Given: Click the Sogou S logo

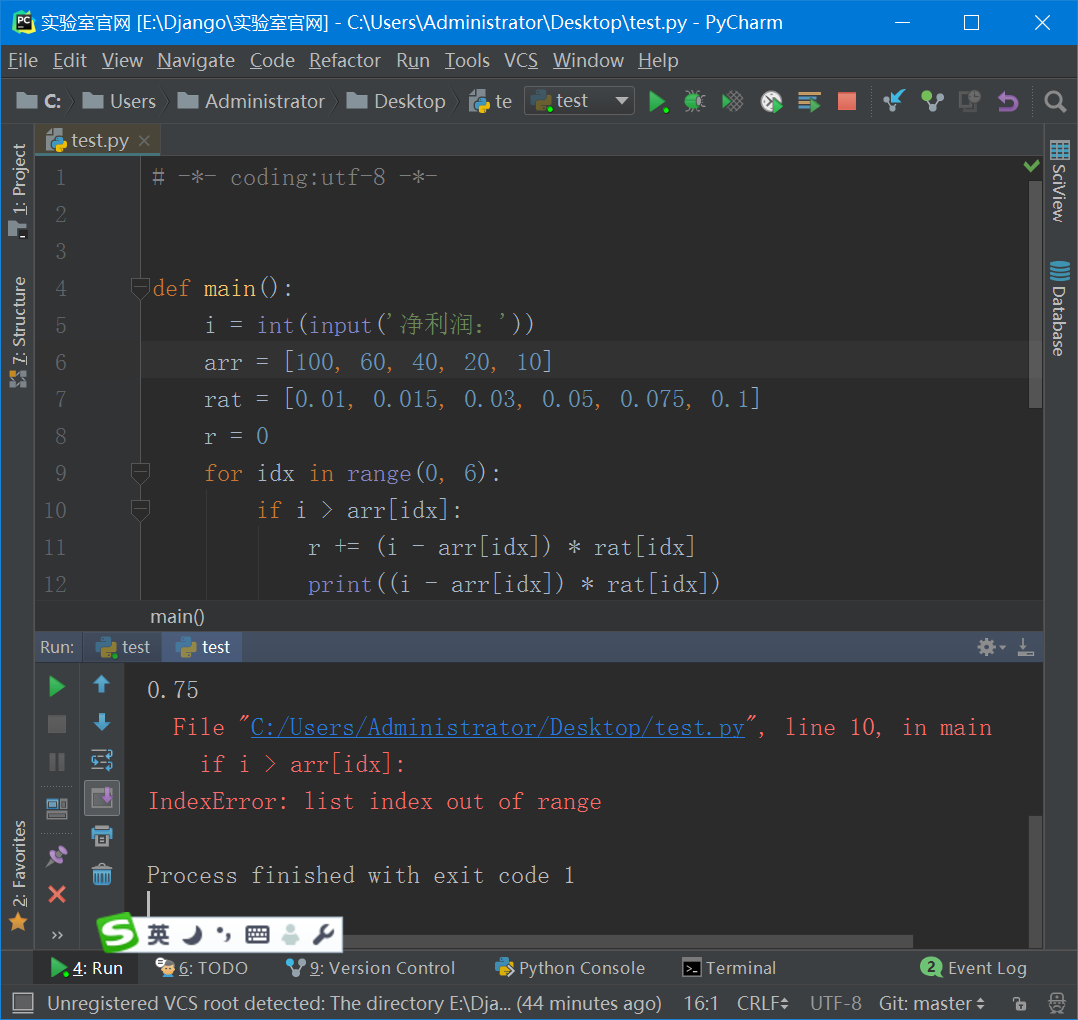Looking at the screenshot, I should coord(118,933).
